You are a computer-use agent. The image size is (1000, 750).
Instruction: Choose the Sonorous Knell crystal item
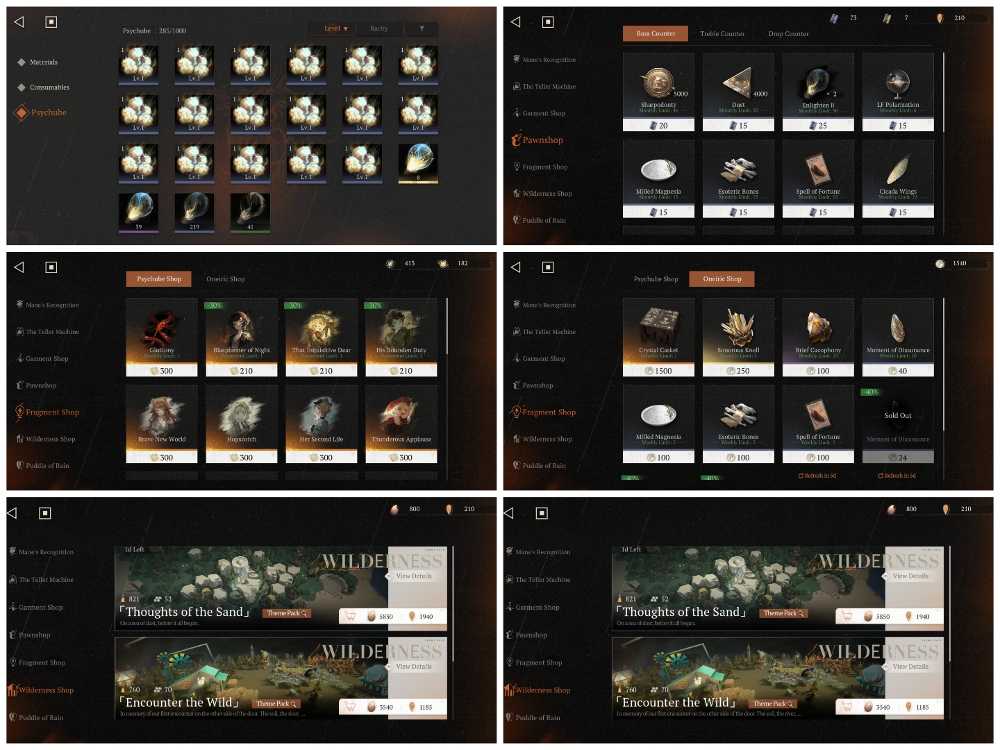(x=738, y=337)
